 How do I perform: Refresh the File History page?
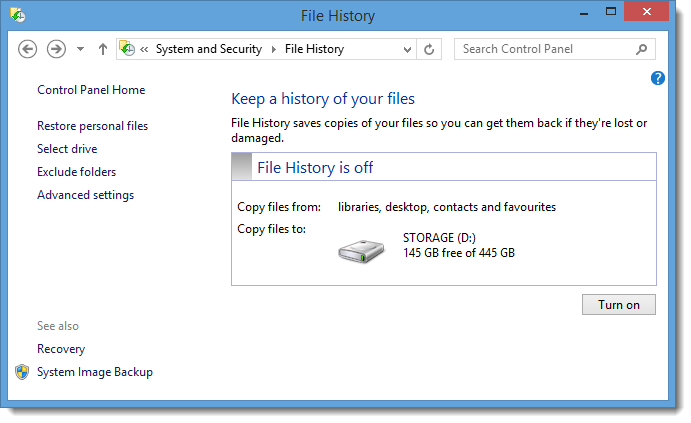pyautogui.click(x=429, y=49)
